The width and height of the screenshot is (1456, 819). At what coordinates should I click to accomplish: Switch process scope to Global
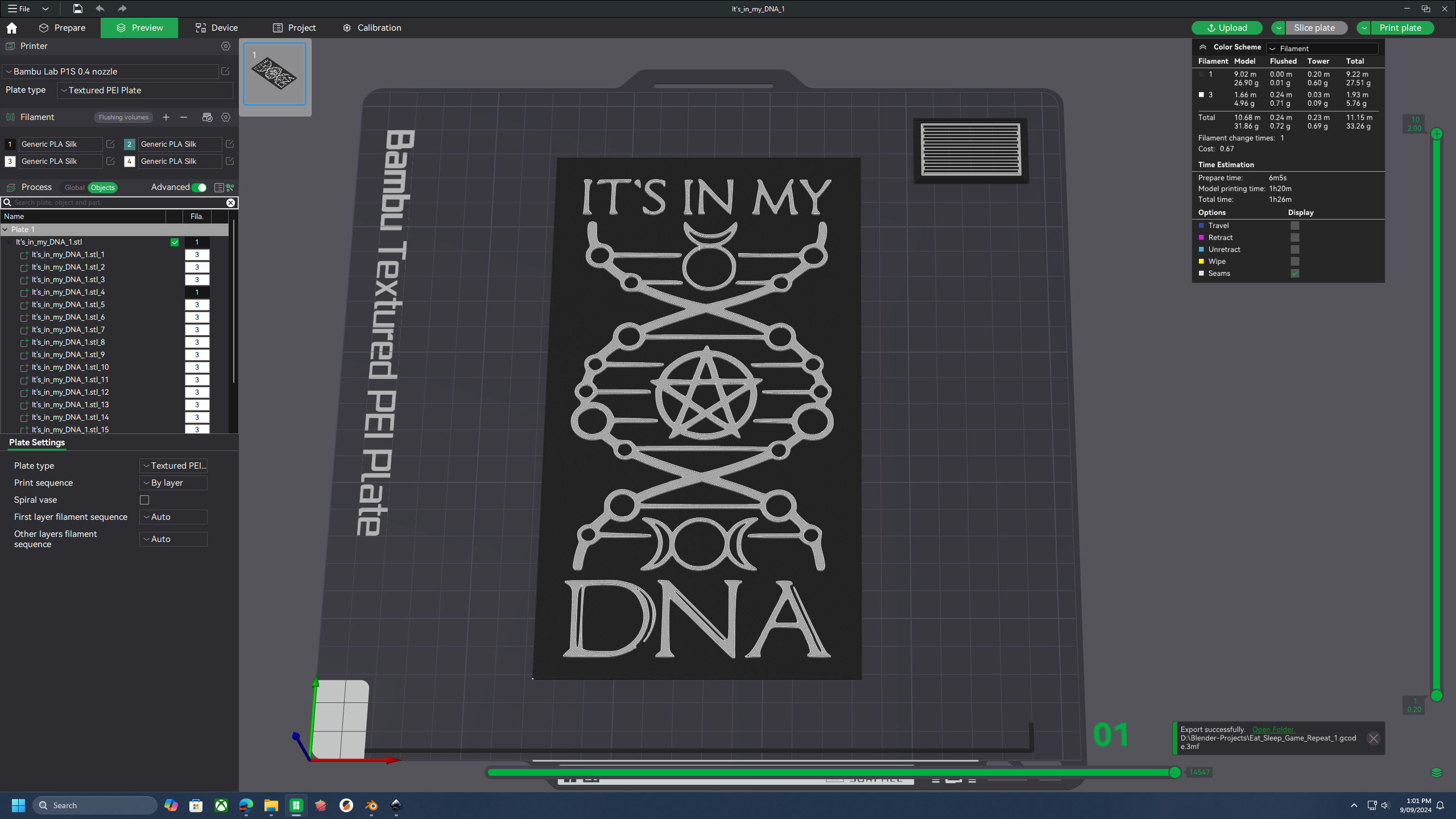(x=74, y=188)
